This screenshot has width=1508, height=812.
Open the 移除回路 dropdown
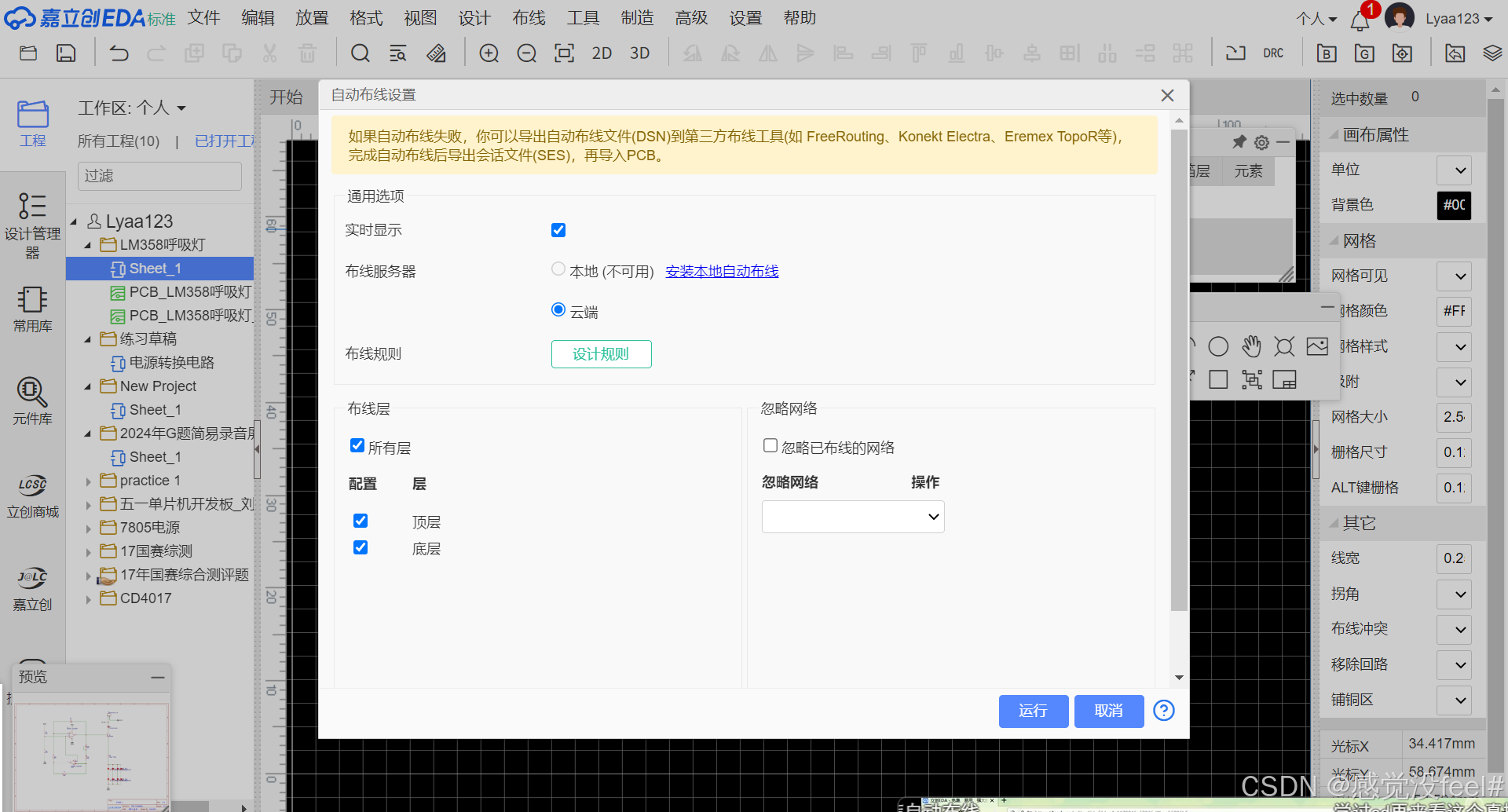[x=1454, y=665]
